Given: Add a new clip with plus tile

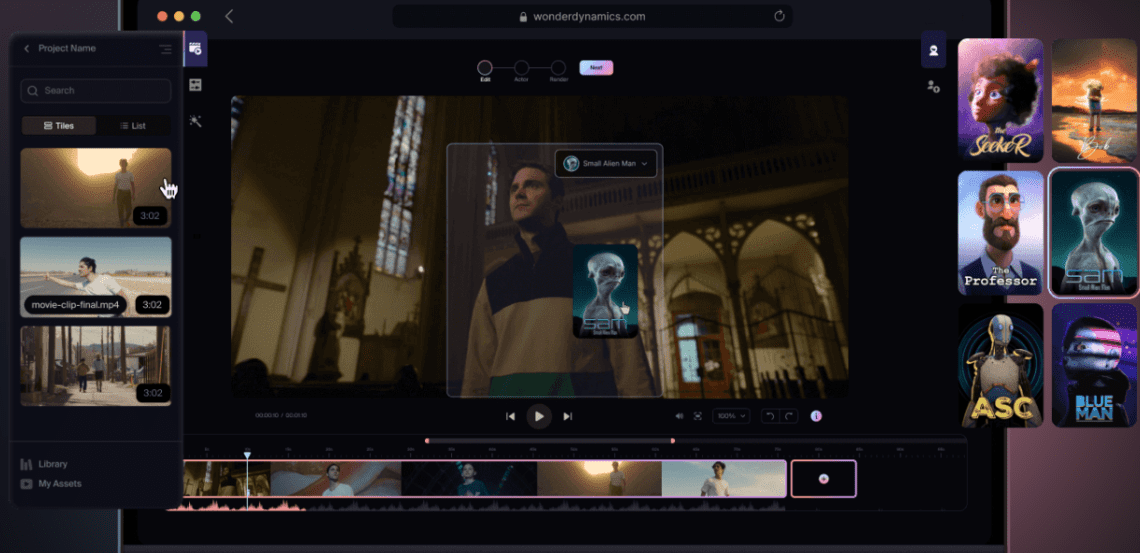Looking at the screenshot, I should (x=824, y=478).
